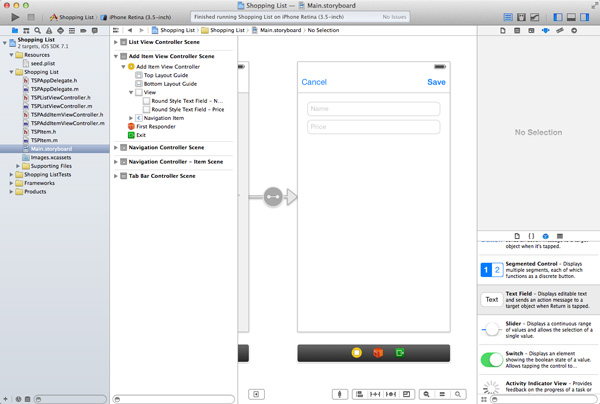The height and width of the screenshot is (404, 600).
Task: Open the File inspector tab icon
Action: (503, 31)
